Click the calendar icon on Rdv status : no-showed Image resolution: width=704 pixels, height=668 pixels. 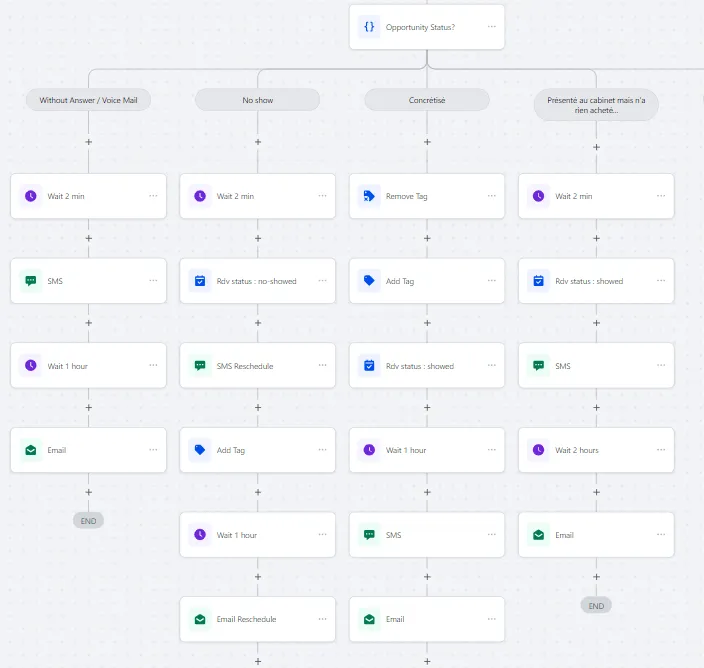200,281
